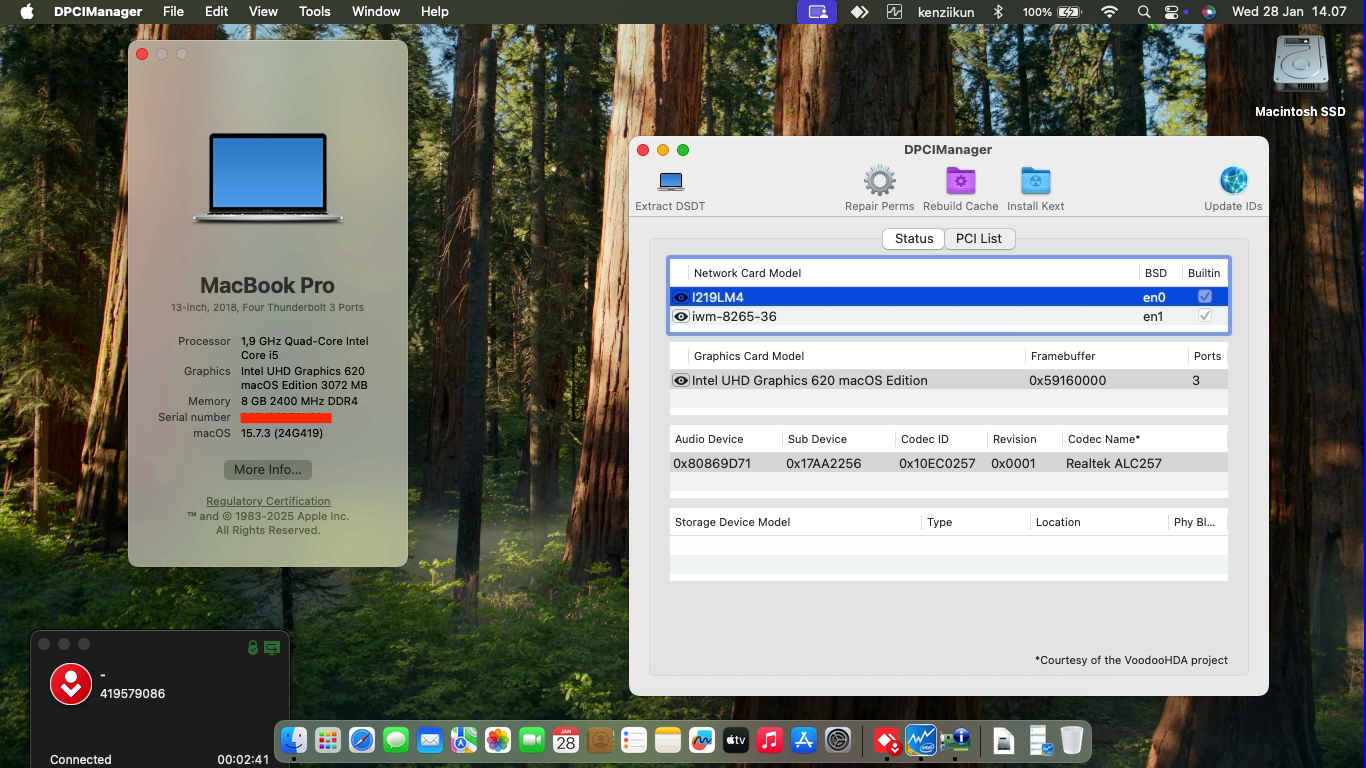The height and width of the screenshot is (768, 1366).
Task: Toggle the Builtin checkbox for en1
Action: tap(1205, 315)
